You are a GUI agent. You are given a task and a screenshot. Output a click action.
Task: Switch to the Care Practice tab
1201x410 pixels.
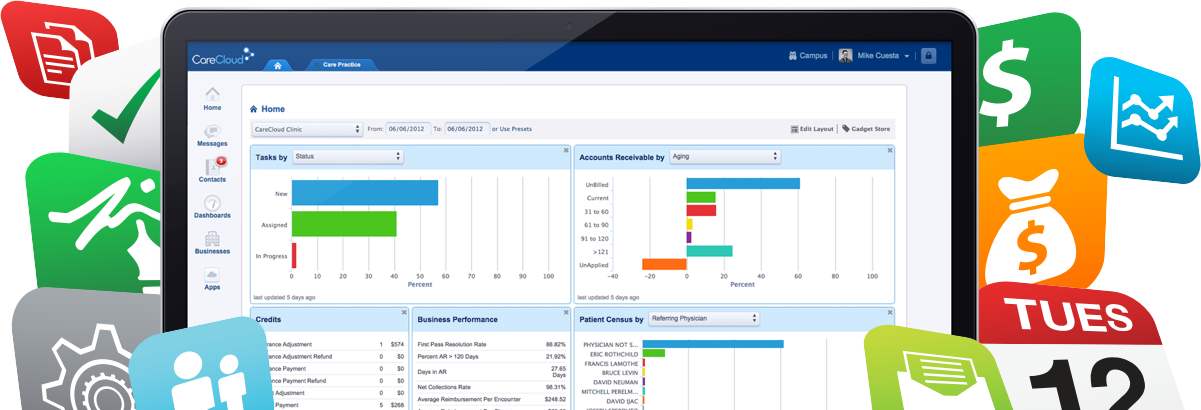coord(342,64)
